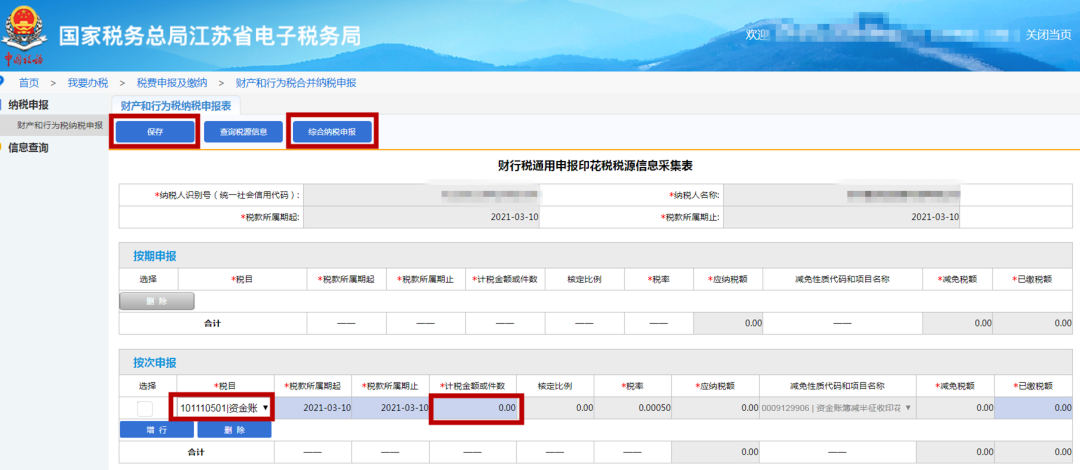Click the blue bullet icon beside 首页
This screenshot has width=1080, height=470.
click(x=2, y=81)
